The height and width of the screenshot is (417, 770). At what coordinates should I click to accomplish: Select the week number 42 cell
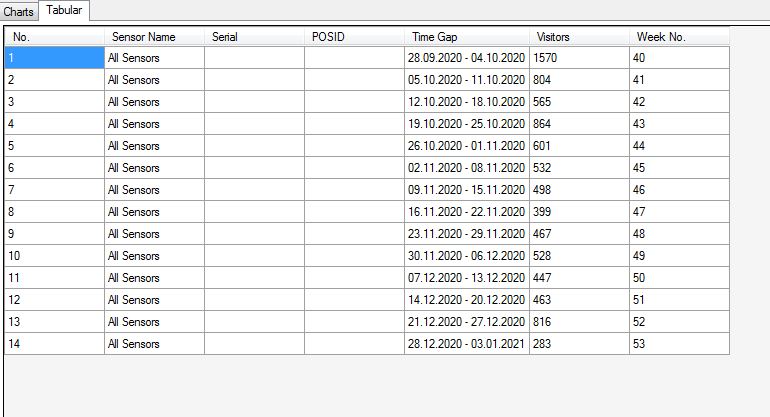click(x=679, y=102)
